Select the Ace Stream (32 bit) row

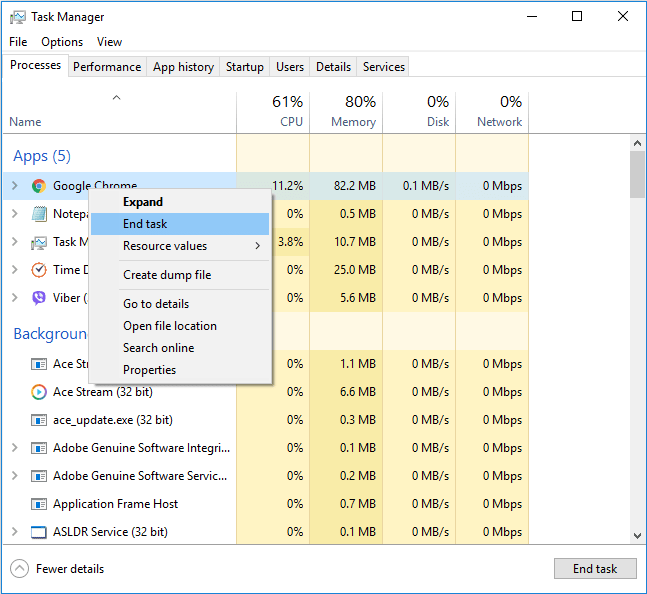[x=266, y=392]
